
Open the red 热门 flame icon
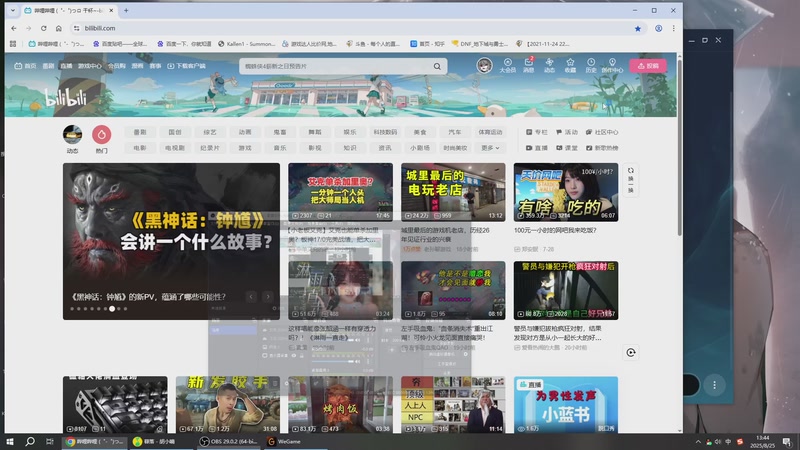click(x=102, y=135)
